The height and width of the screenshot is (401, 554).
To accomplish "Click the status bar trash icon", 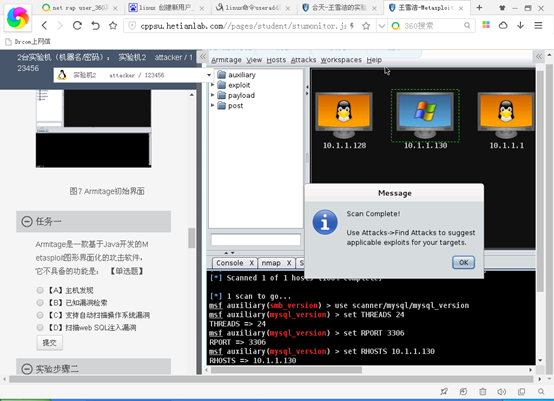I will [483, 391].
